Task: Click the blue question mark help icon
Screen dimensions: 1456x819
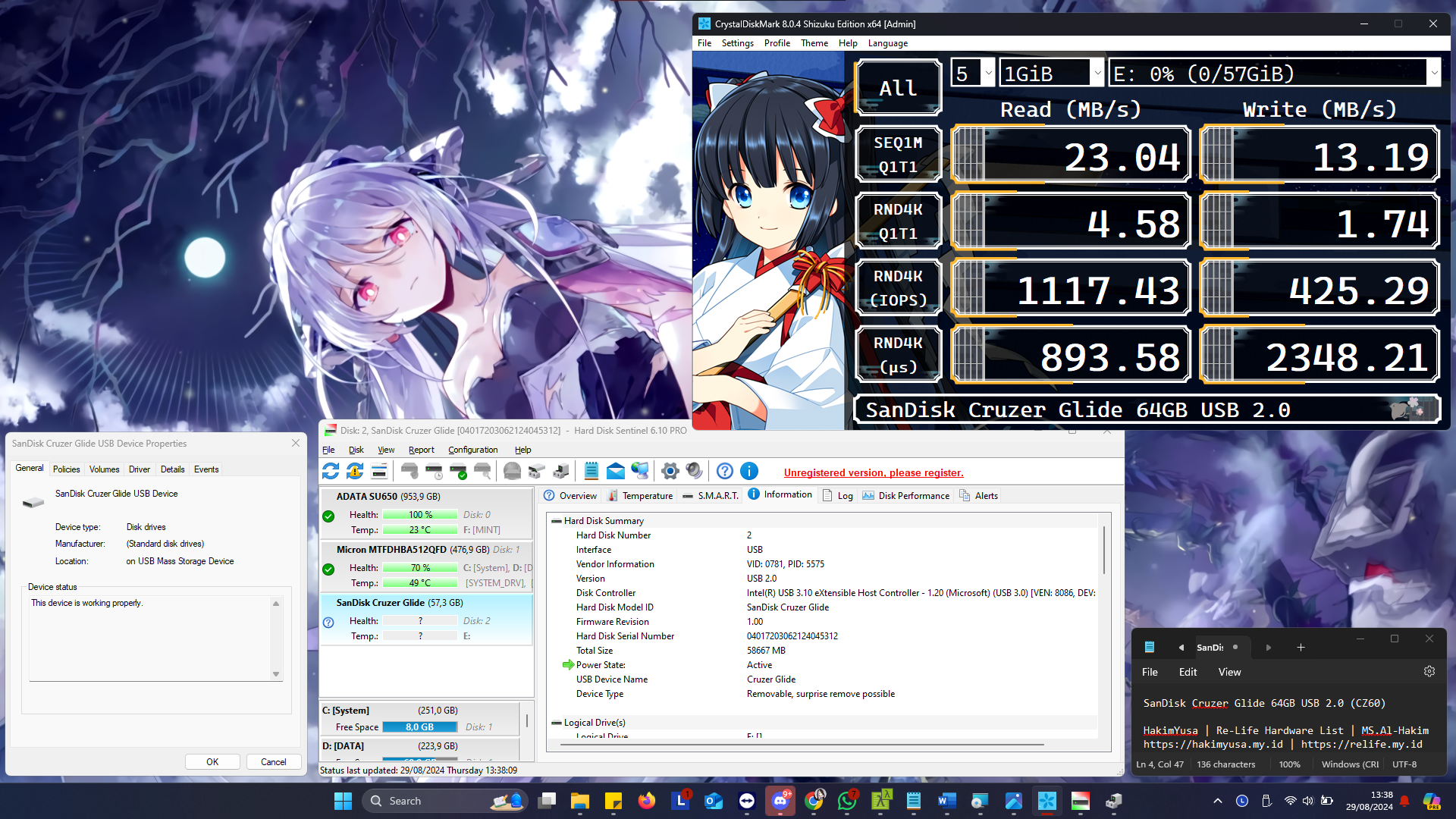Action: tap(725, 471)
